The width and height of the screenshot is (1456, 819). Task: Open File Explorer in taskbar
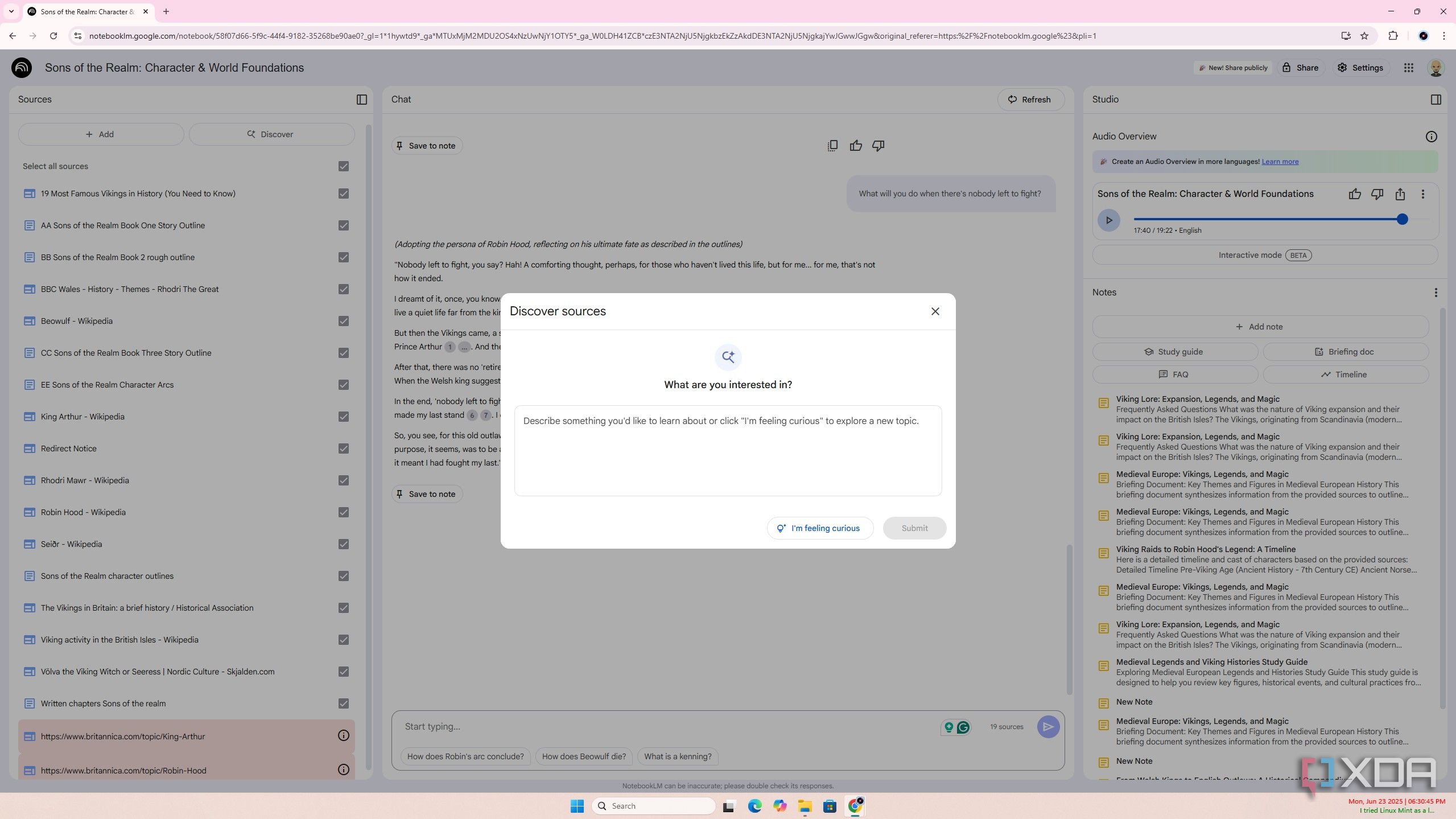[x=804, y=806]
